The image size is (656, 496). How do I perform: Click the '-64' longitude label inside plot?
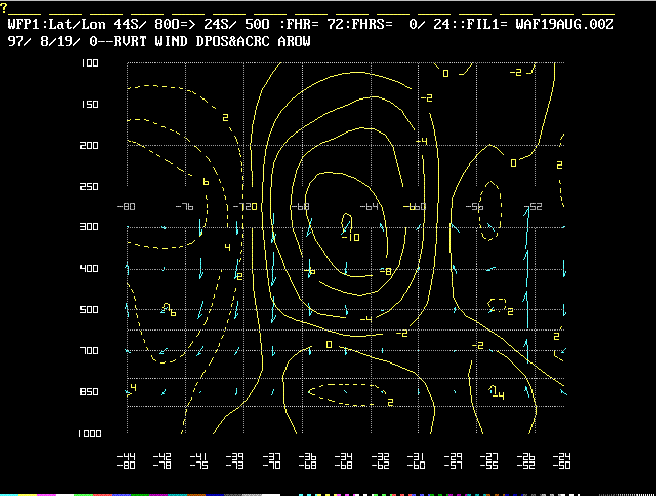coord(369,207)
